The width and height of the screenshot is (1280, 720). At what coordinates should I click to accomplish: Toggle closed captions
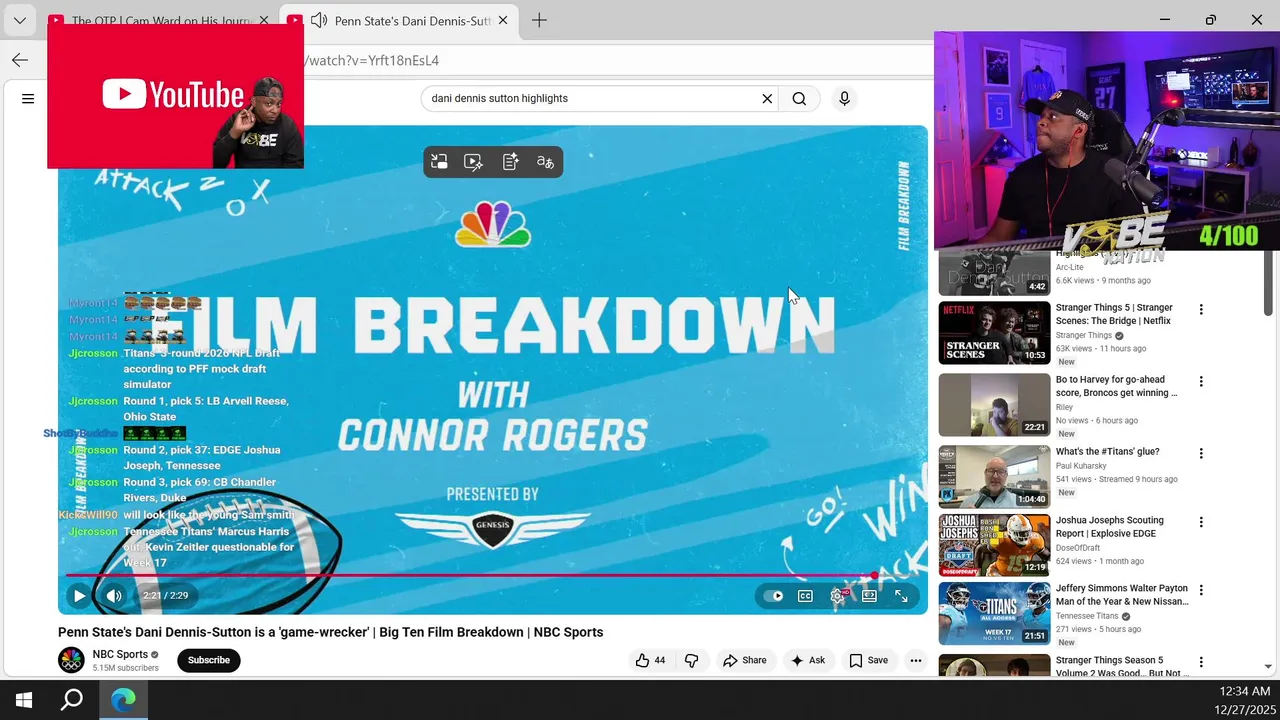(x=805, y=596)
